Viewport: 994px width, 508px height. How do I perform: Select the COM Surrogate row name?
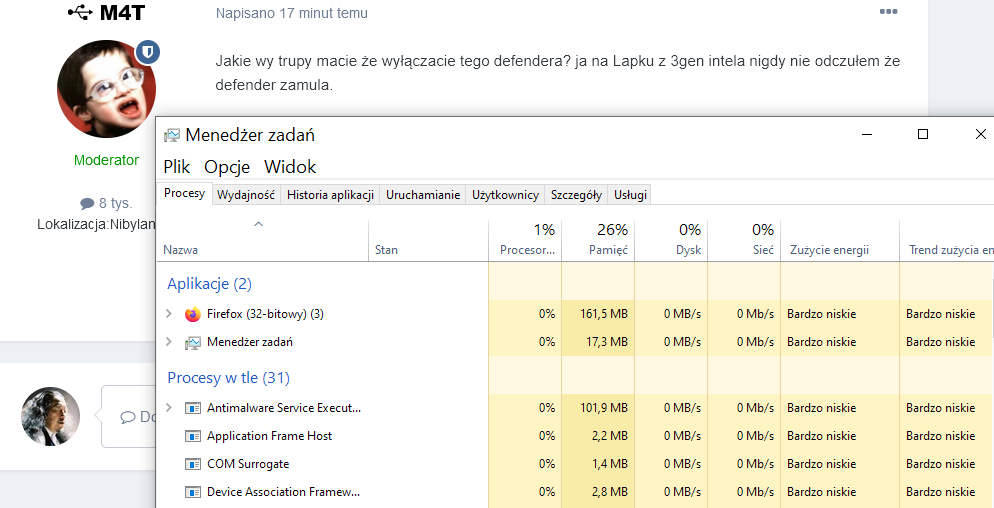[248, 464]
